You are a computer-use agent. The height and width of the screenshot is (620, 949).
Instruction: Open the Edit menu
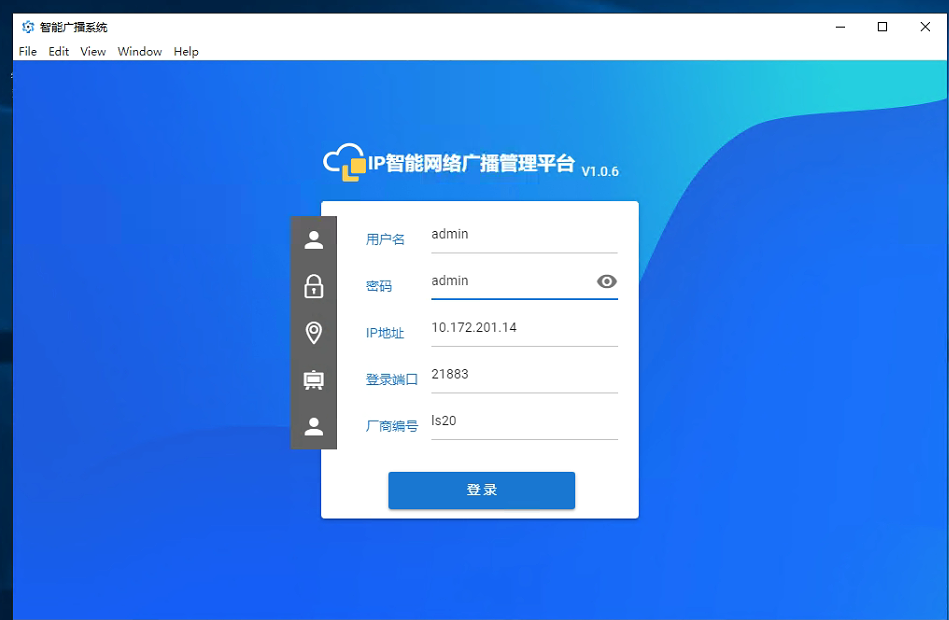(59, 51)
